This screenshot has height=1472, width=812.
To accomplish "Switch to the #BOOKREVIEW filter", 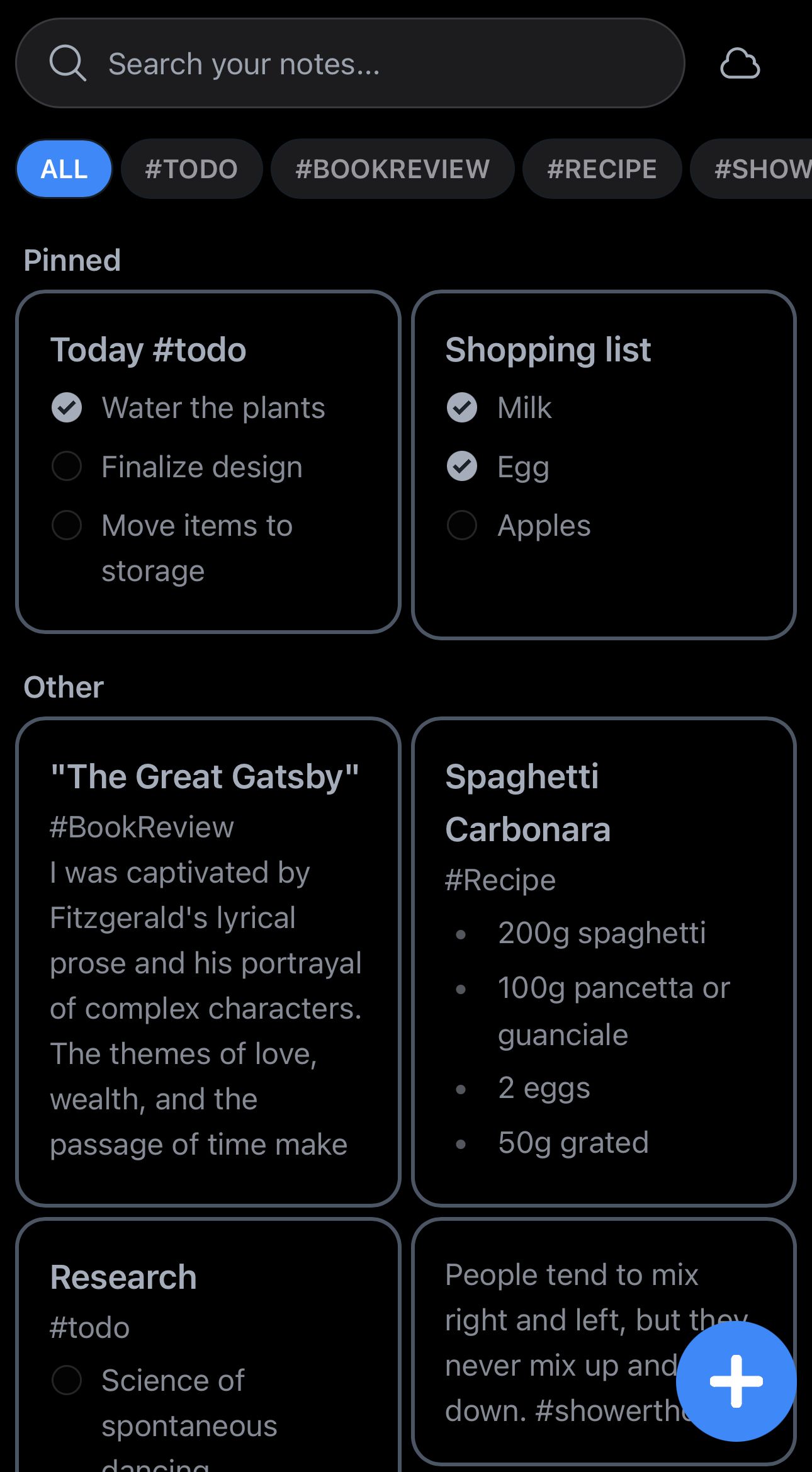I will point(392,169).
